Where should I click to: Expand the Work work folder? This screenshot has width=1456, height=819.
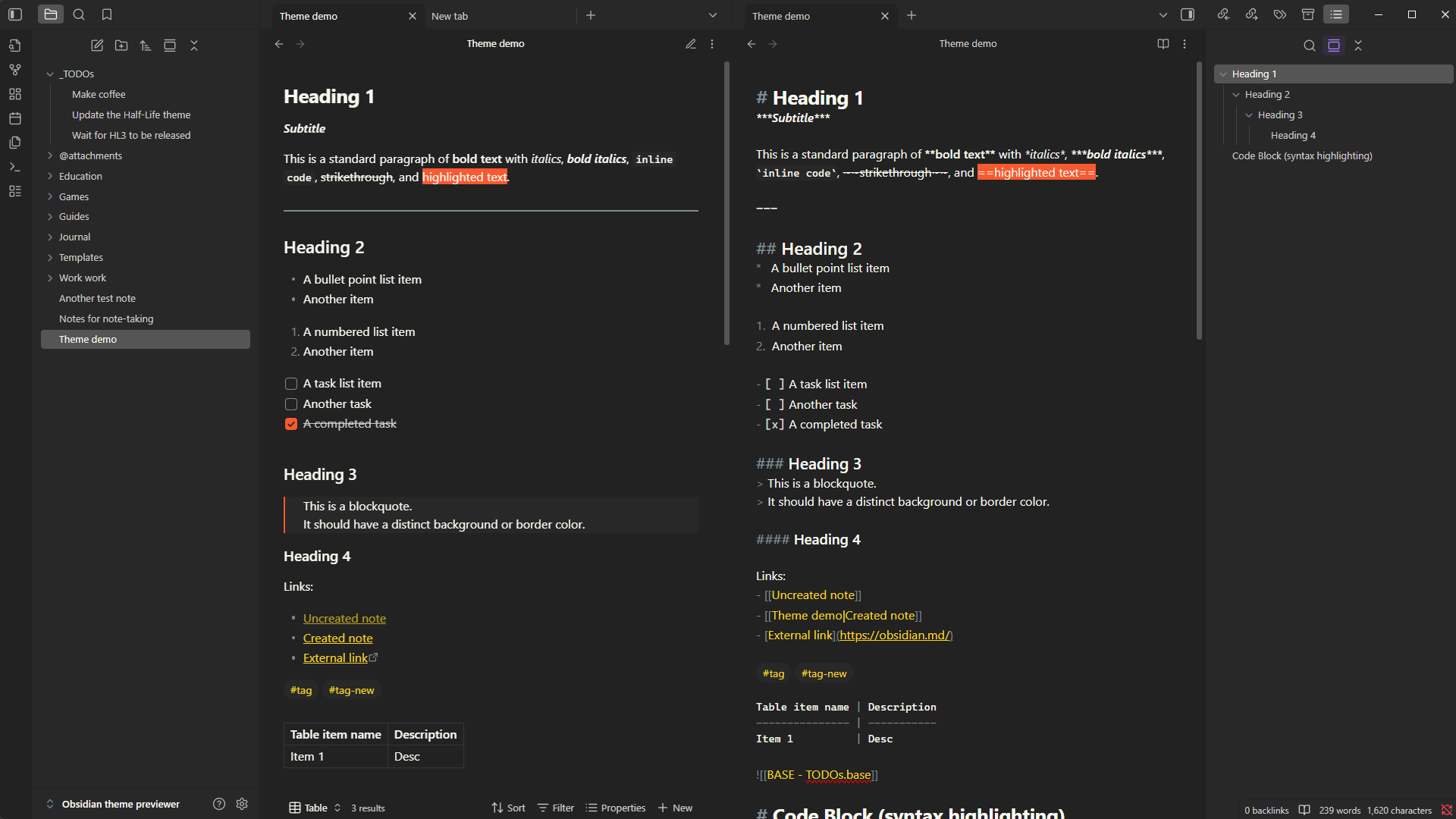(x=50, y=278)
